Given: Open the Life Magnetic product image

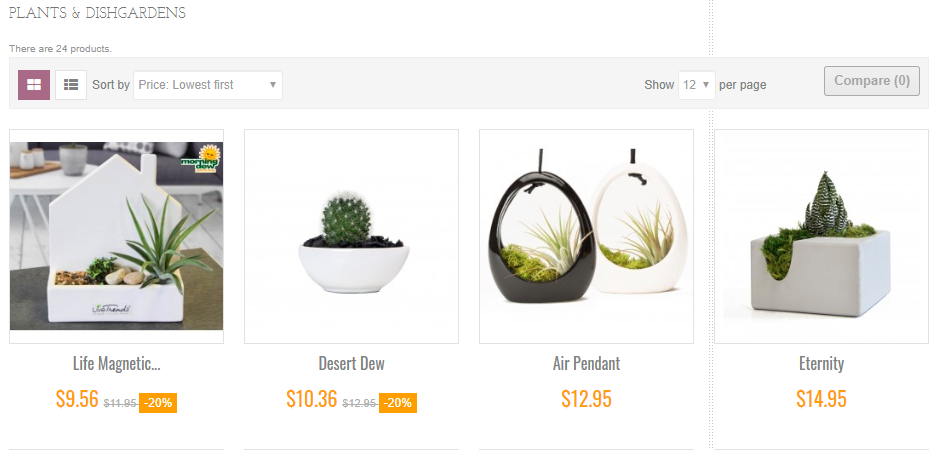Looking at the screenshot, I should pyautogui.click(x=116, y=236).
